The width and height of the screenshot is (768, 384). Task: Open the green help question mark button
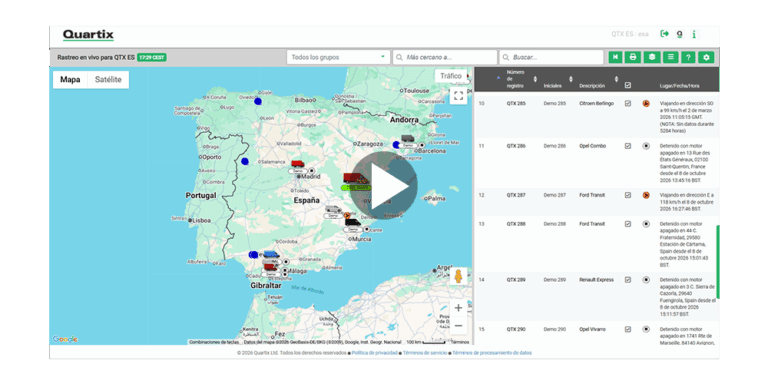[688, 57]
